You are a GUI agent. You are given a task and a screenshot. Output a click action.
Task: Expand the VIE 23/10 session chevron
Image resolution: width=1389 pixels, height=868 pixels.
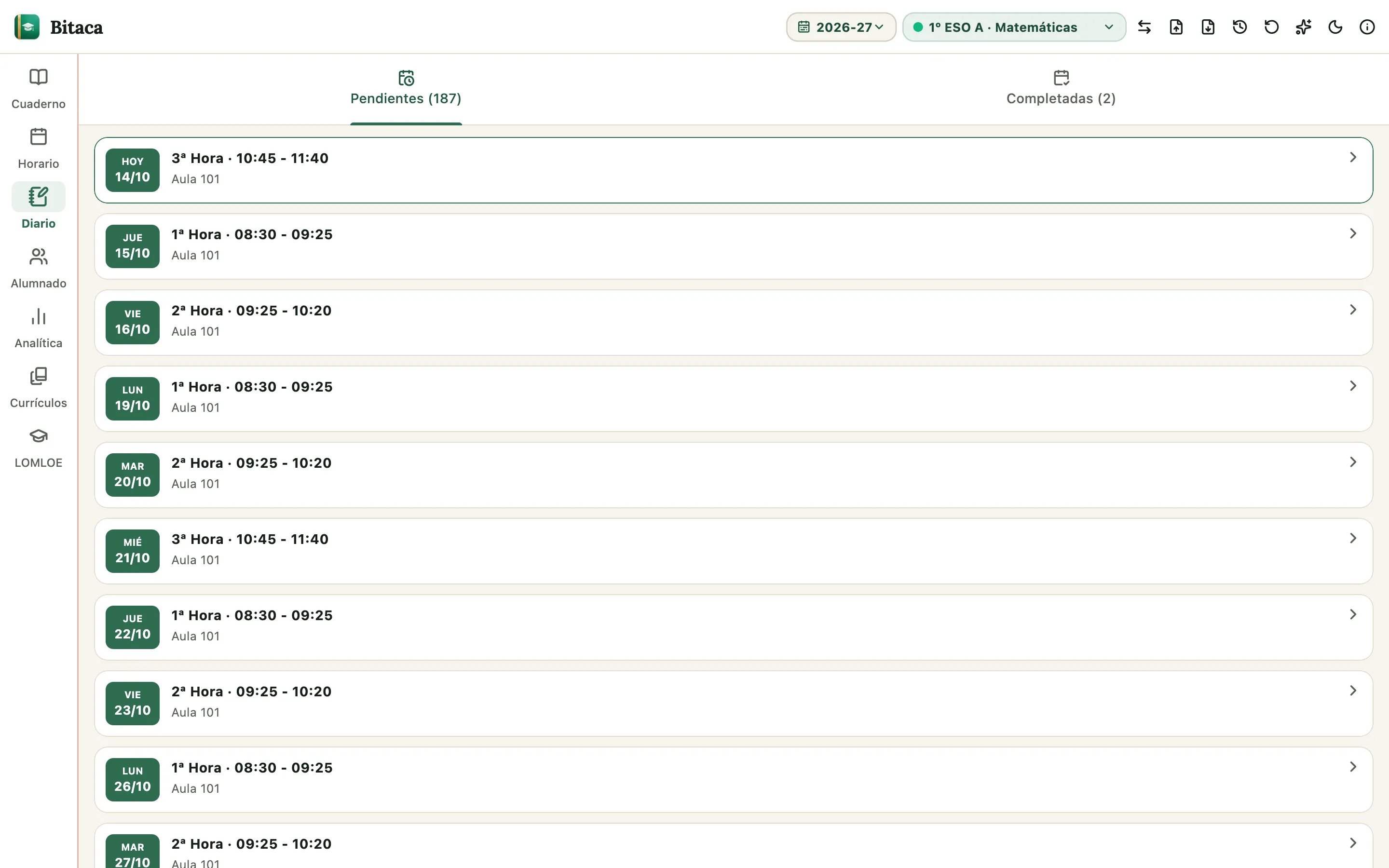tap(1353, 691)
